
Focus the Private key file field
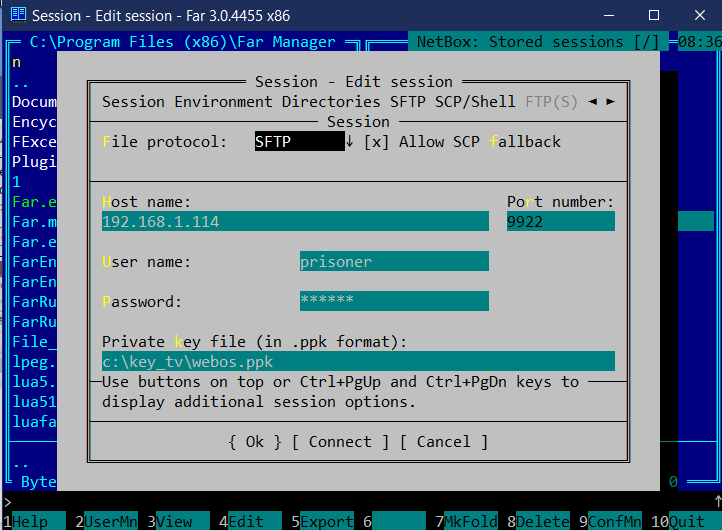(358, 361)
